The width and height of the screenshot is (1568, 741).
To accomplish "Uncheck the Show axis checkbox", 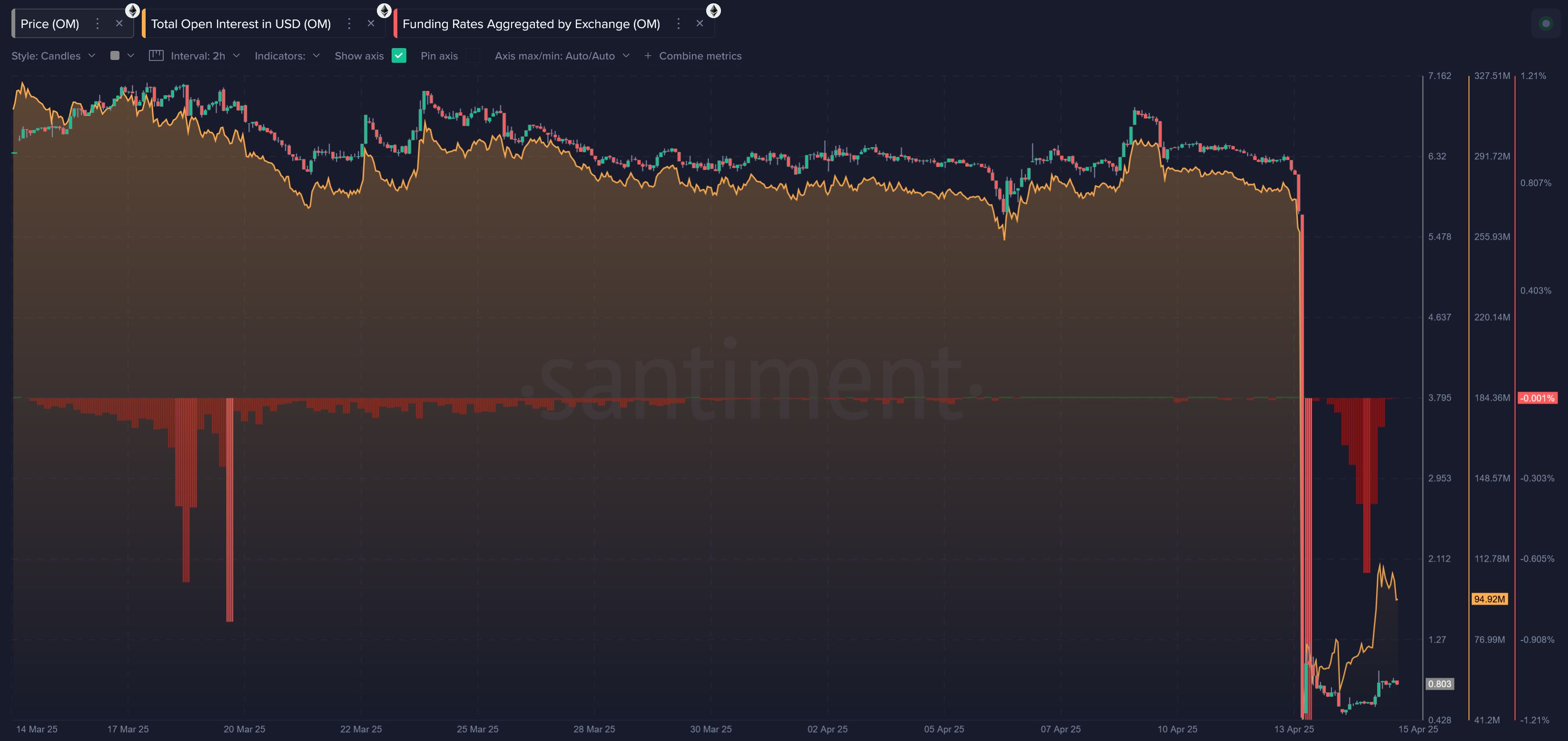I will (399, 55).
